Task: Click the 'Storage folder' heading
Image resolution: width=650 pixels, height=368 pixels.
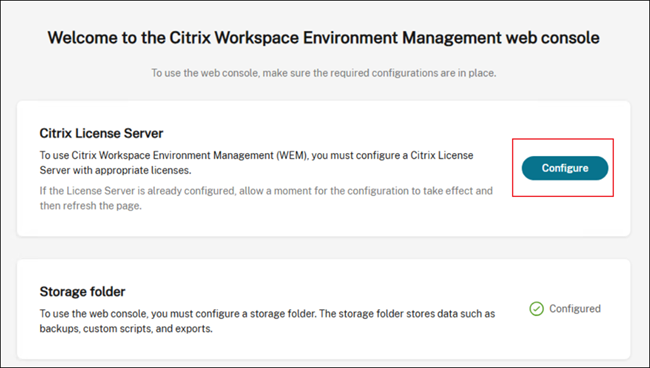Action: [82, 292]
